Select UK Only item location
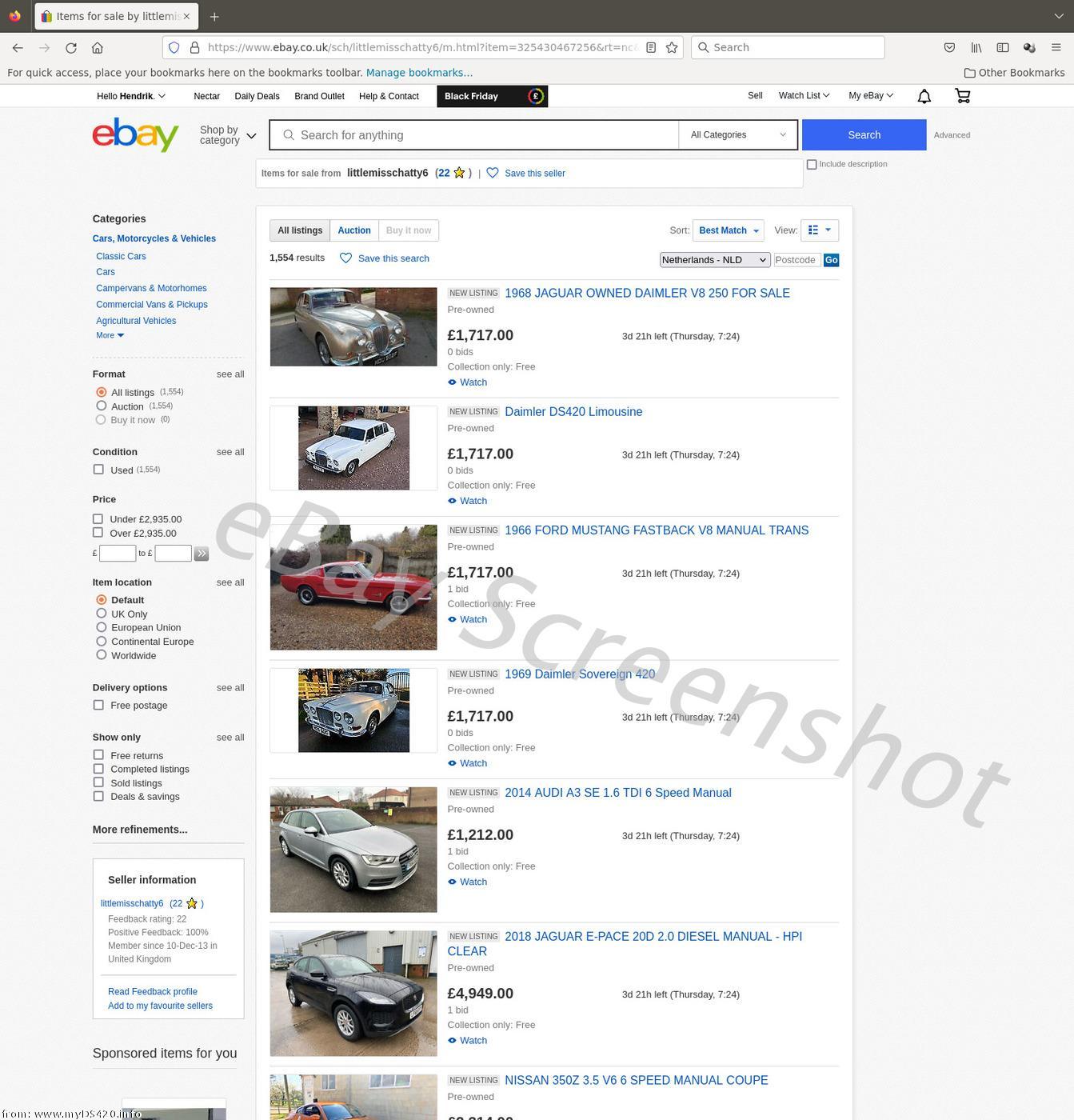Screen dimensions: 1074x1120 102,614
